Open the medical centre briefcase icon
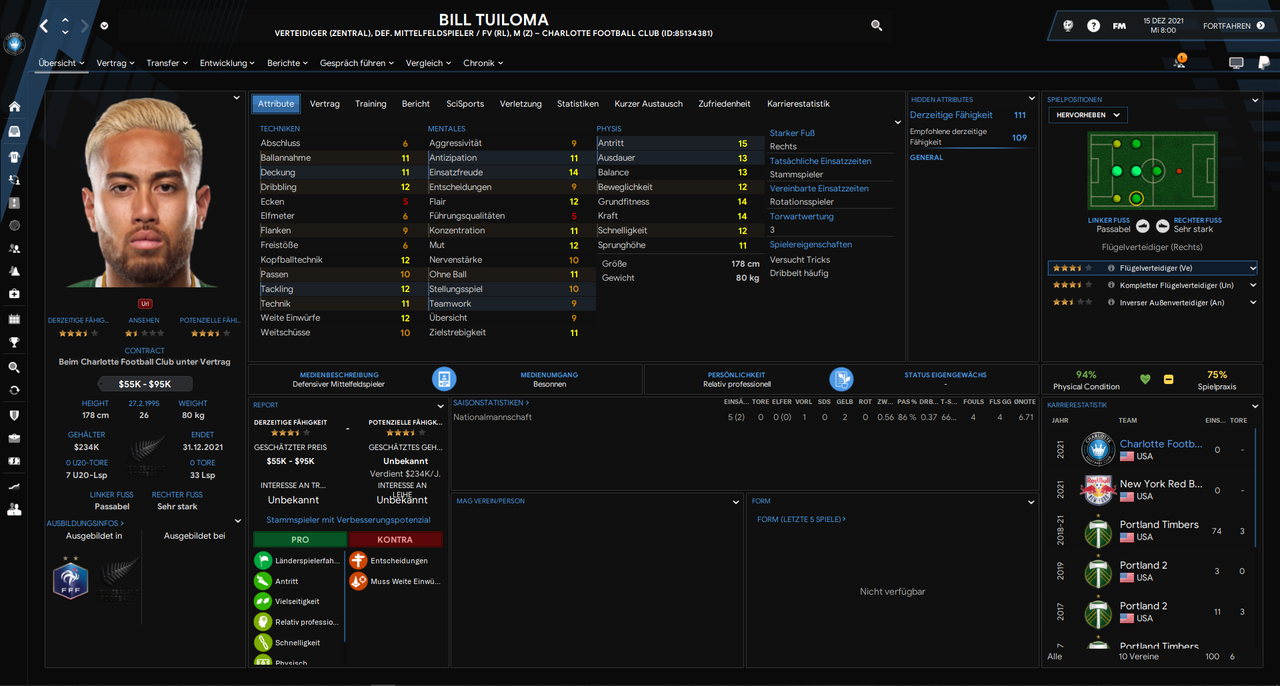This screenshot has height=686, width=1280. [14, 294]
